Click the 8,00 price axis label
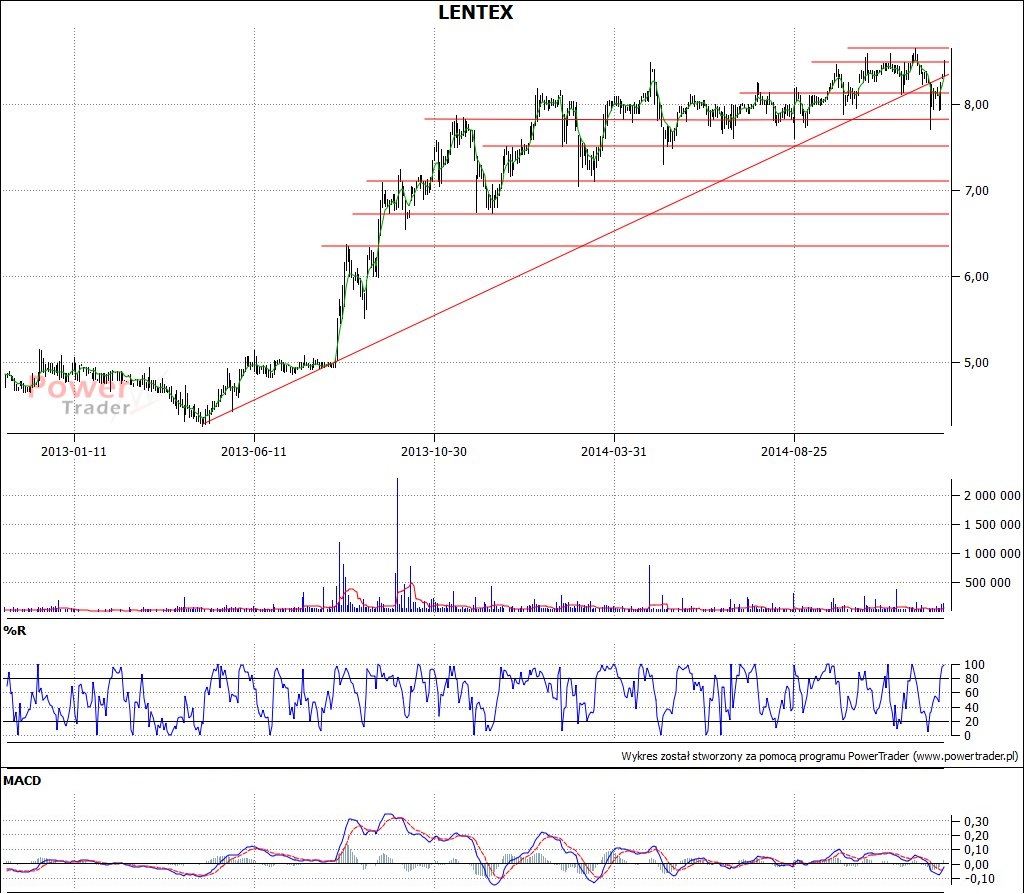The height and width of the screenshot is (894, 1024). pos(976,104)
